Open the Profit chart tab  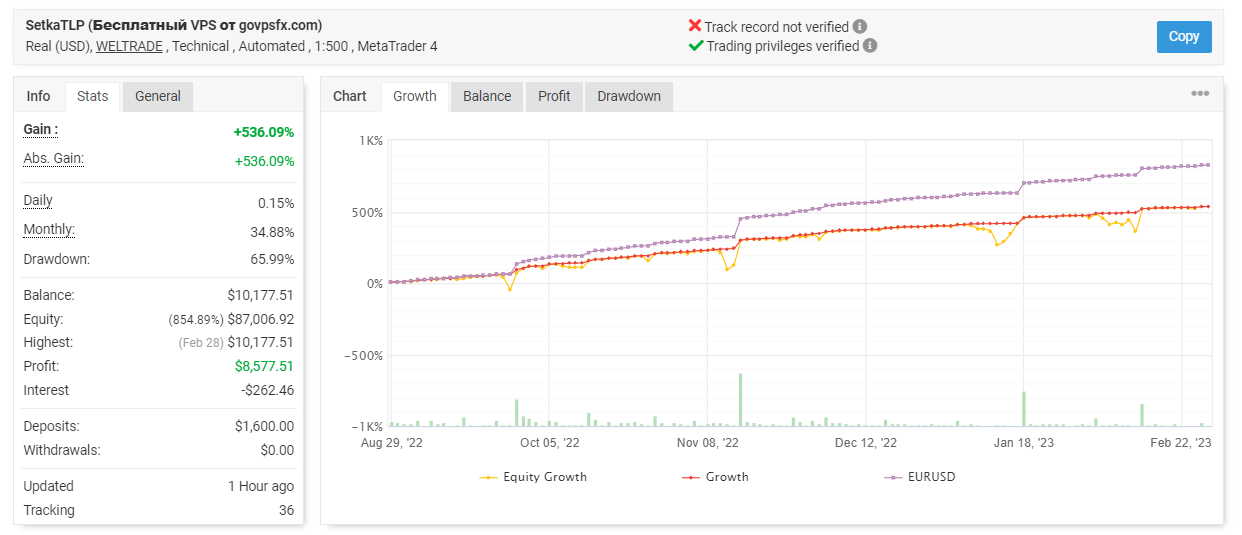[554, 96]
